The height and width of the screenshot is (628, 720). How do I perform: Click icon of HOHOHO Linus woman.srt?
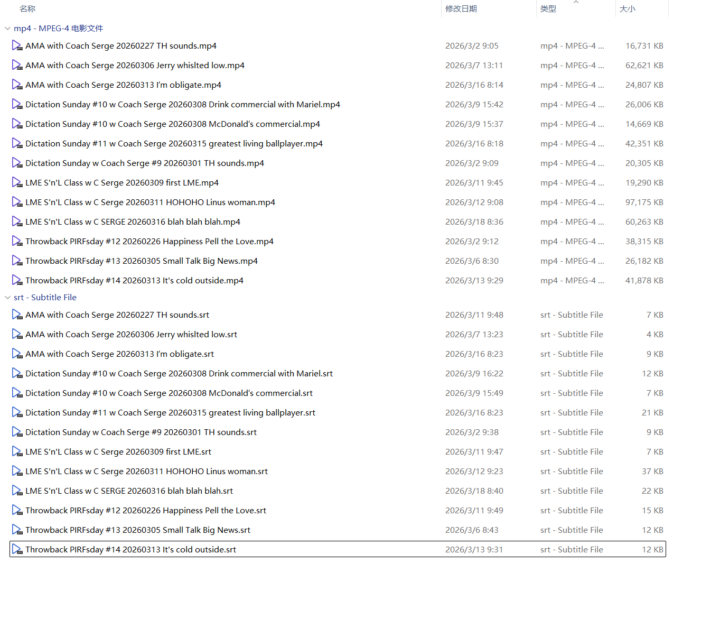pos(17,471)
